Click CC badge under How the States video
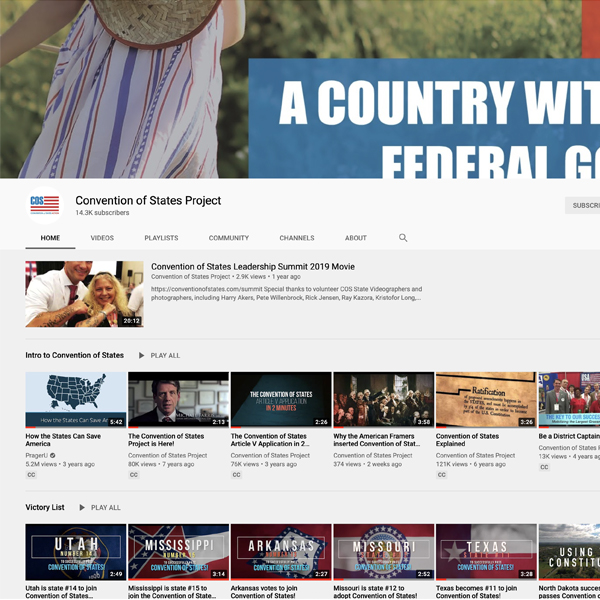This screenshot has height=600, width=600. [31, 475]
